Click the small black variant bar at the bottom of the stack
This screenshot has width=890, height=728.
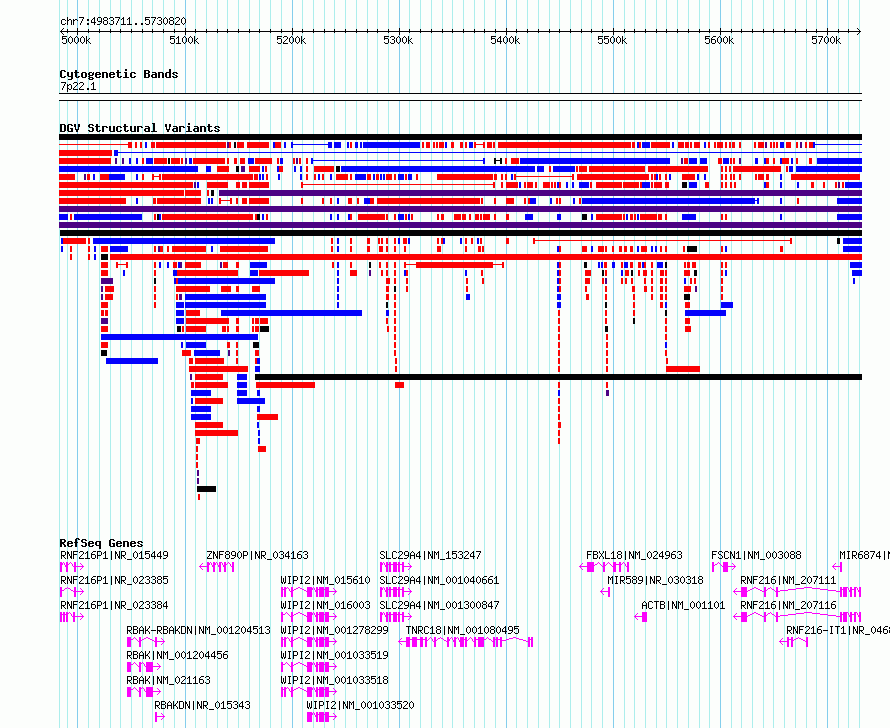207,489
